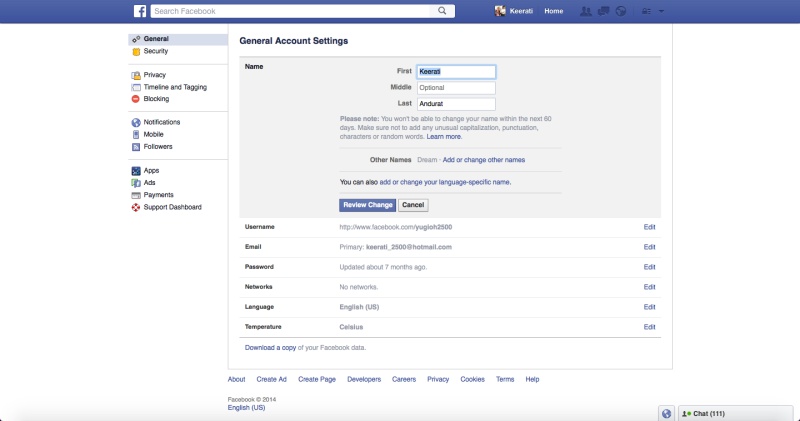Open Timeline and Tagging settings
Viewport: 800px width, 421px height.
pos(175,87)
